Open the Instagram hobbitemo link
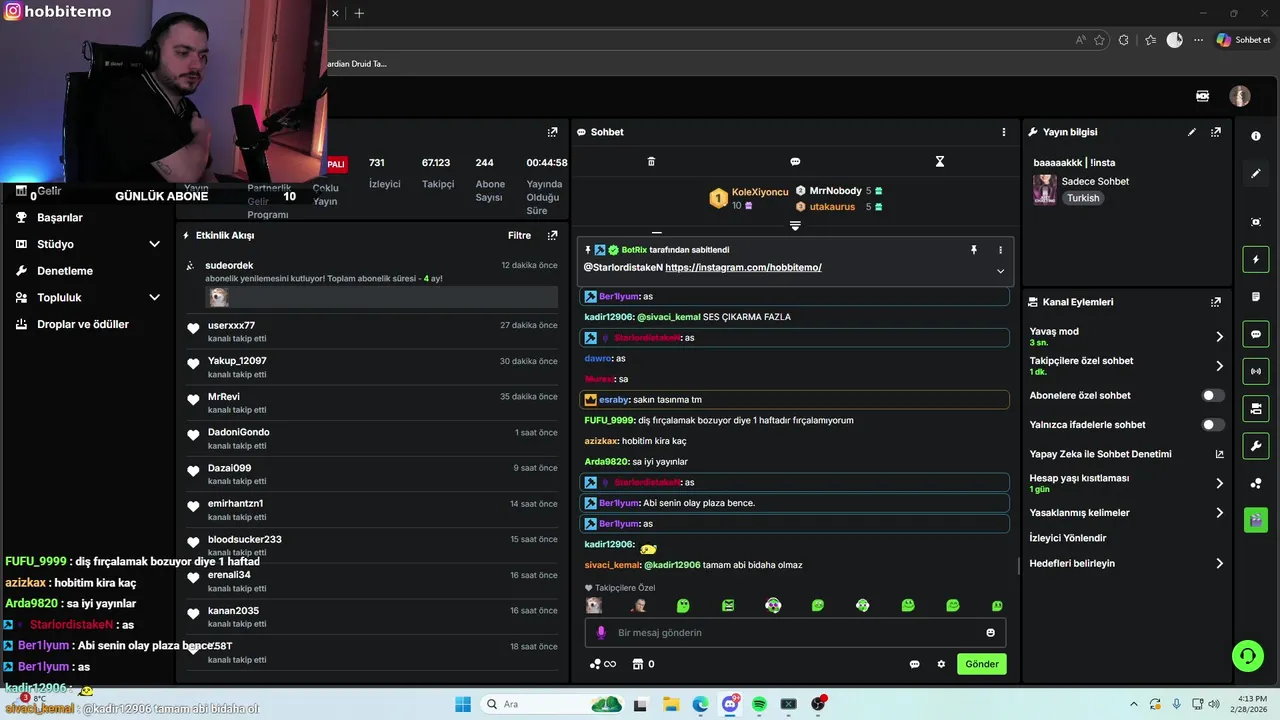1280x720 pixels. [x=743, y=268]
